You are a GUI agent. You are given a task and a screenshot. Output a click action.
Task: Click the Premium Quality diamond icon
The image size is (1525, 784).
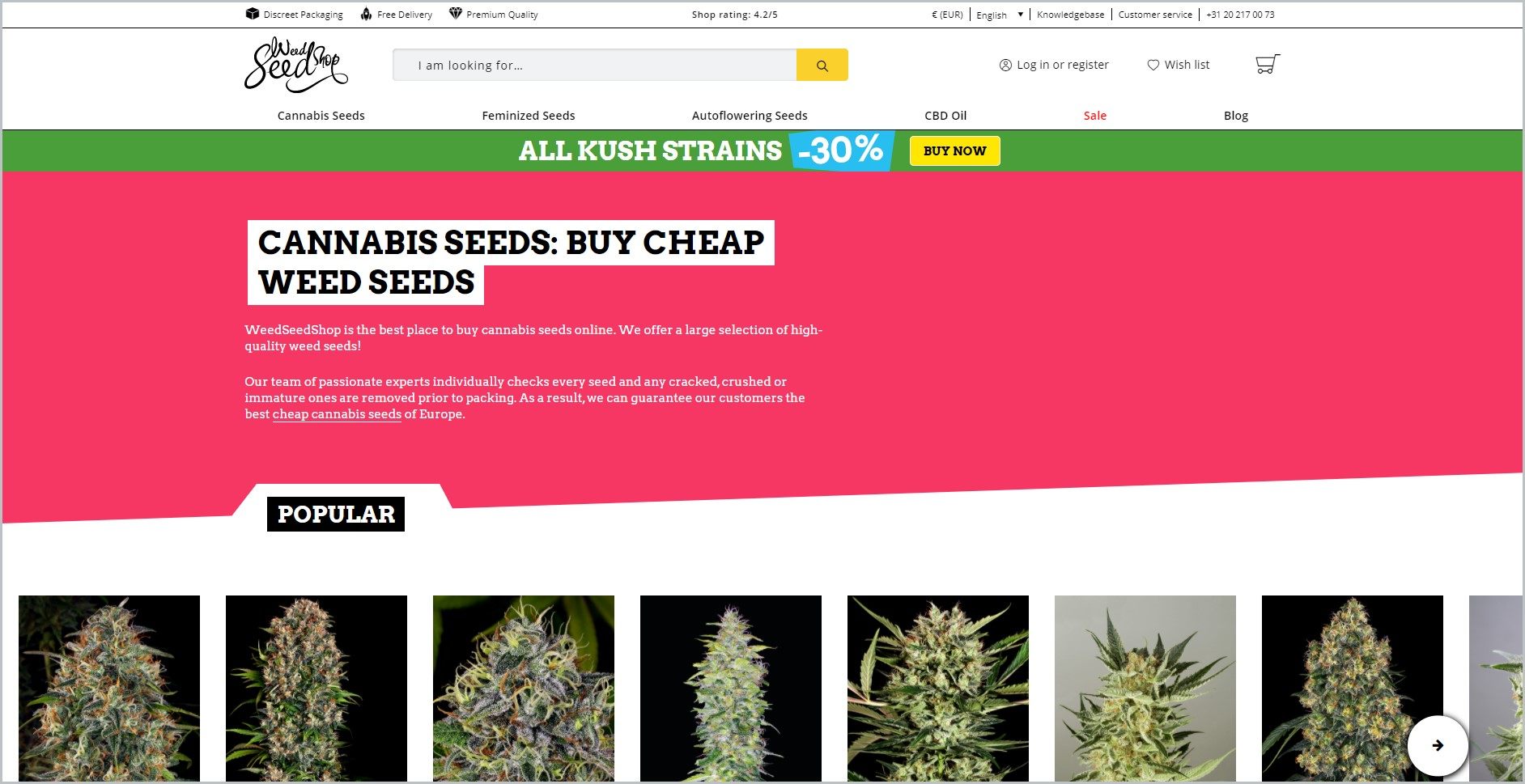click(456, 14)
